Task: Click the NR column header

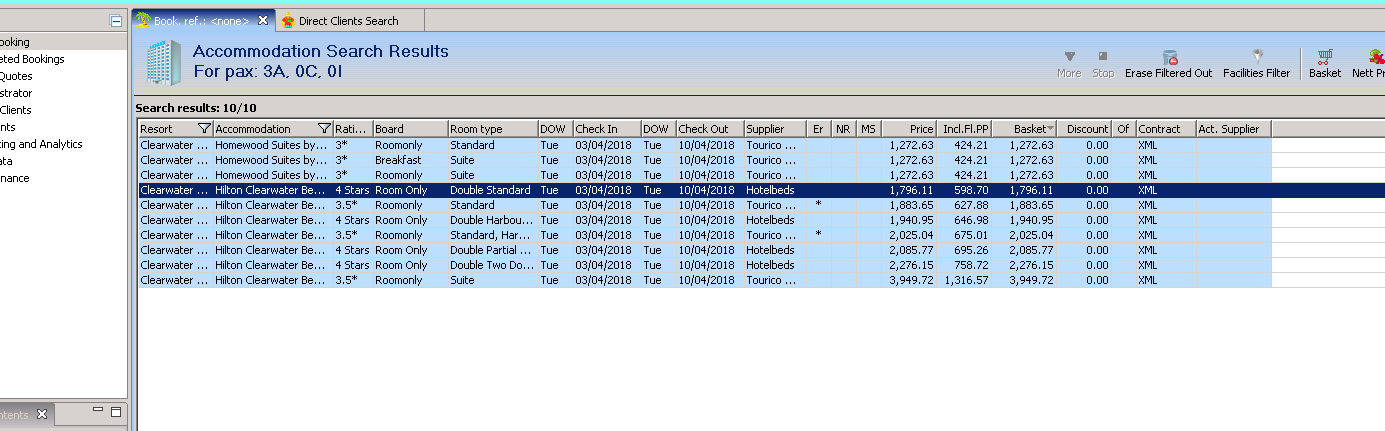Action: [844, 129]
